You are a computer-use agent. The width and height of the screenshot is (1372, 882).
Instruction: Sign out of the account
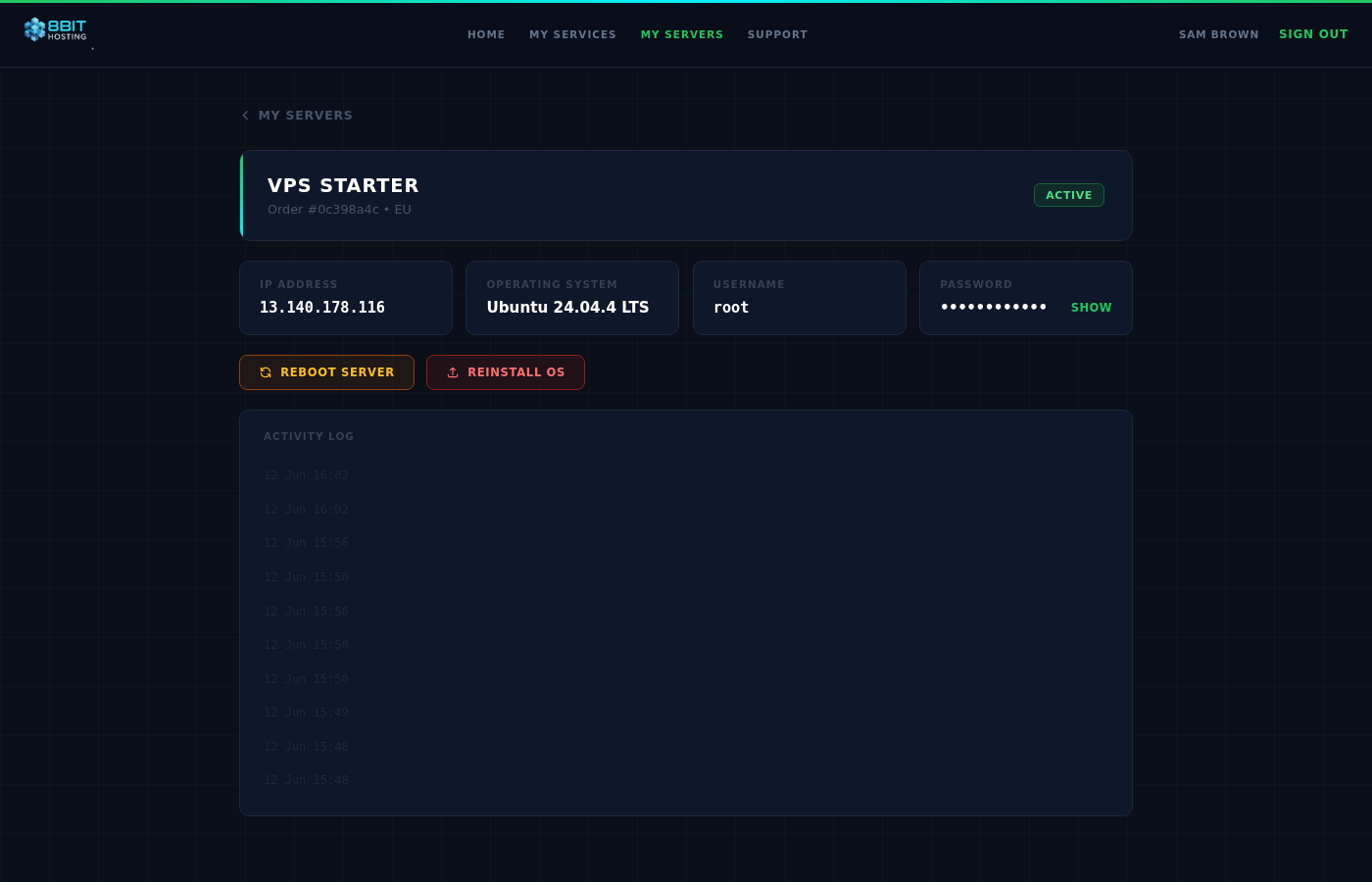[x=1313, y=34]
